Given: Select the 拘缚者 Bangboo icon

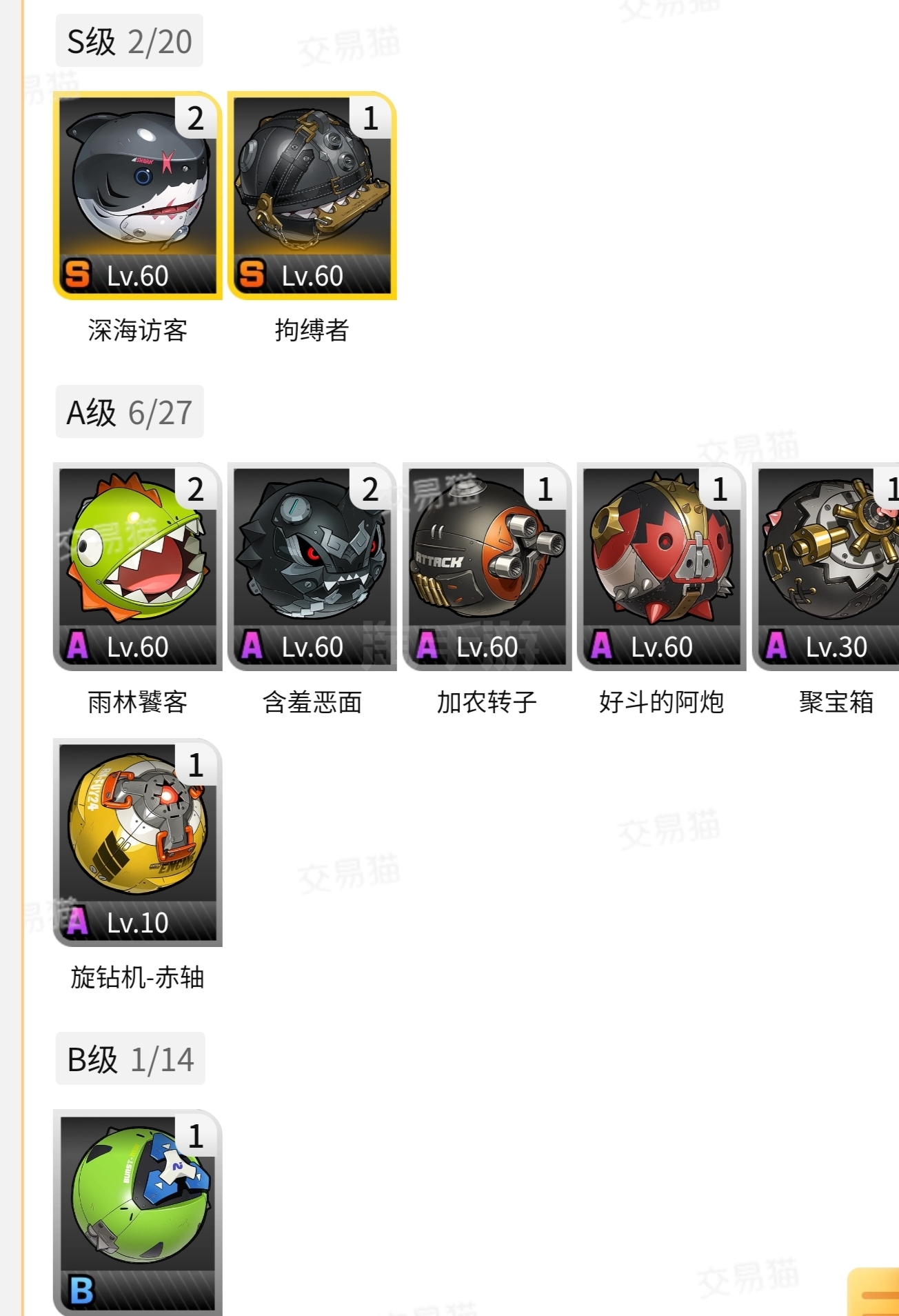Looking at the screenshot, I should [312, 195].
